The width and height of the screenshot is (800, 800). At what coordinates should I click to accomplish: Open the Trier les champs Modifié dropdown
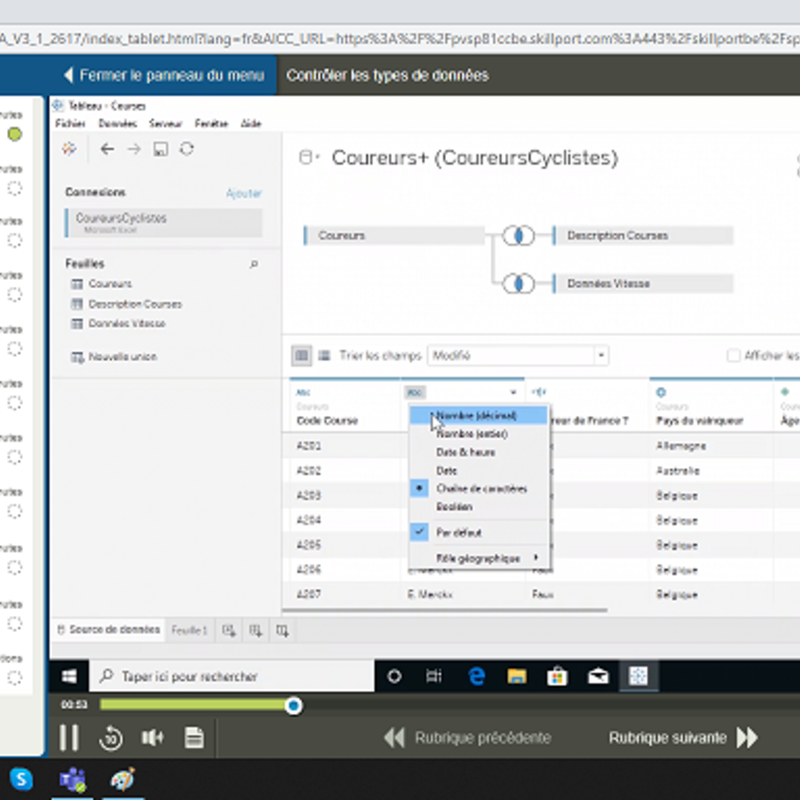coord(517,355)
